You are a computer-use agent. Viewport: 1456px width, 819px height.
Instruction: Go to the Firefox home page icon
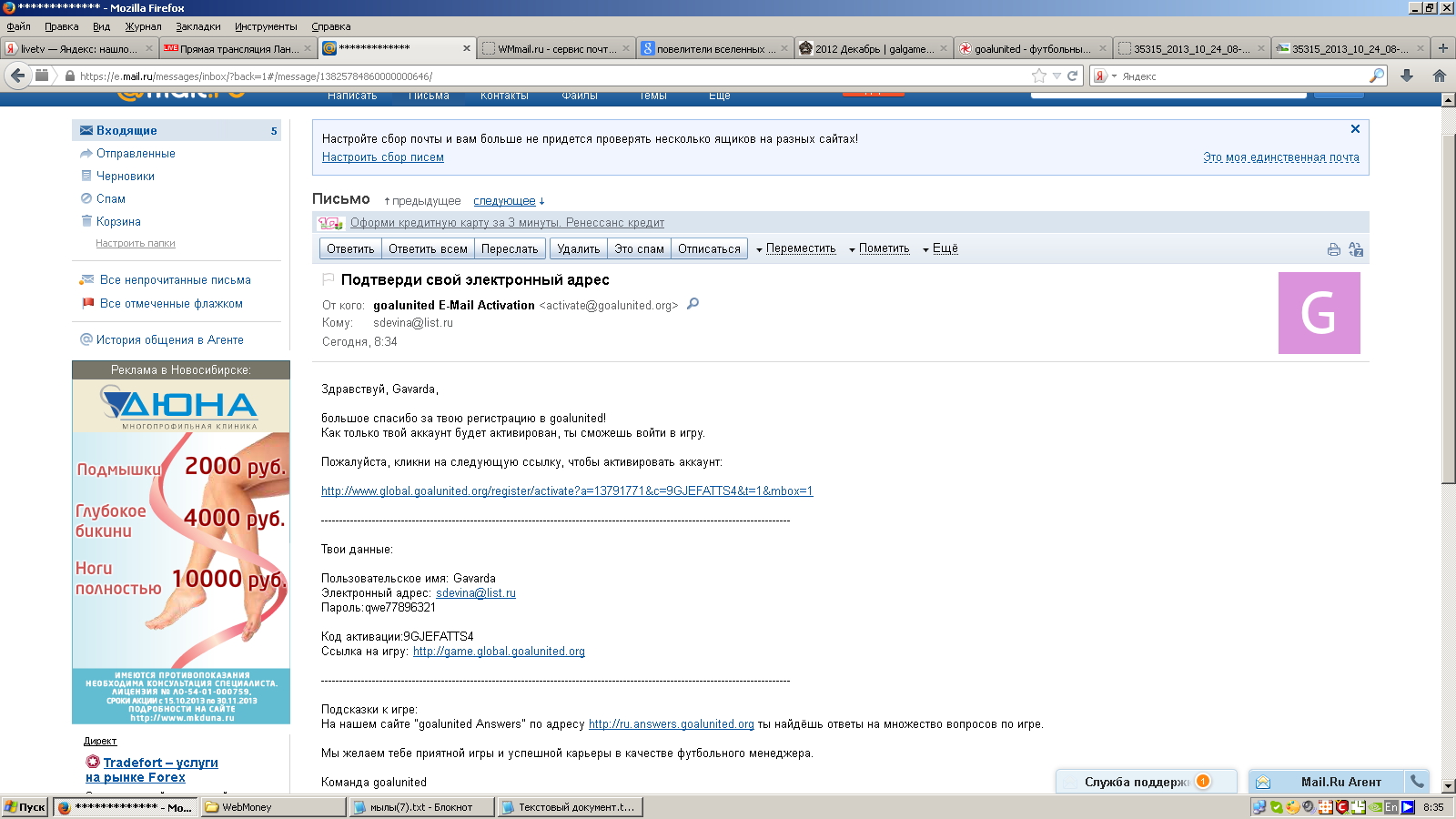click(x=1440, y=76)
